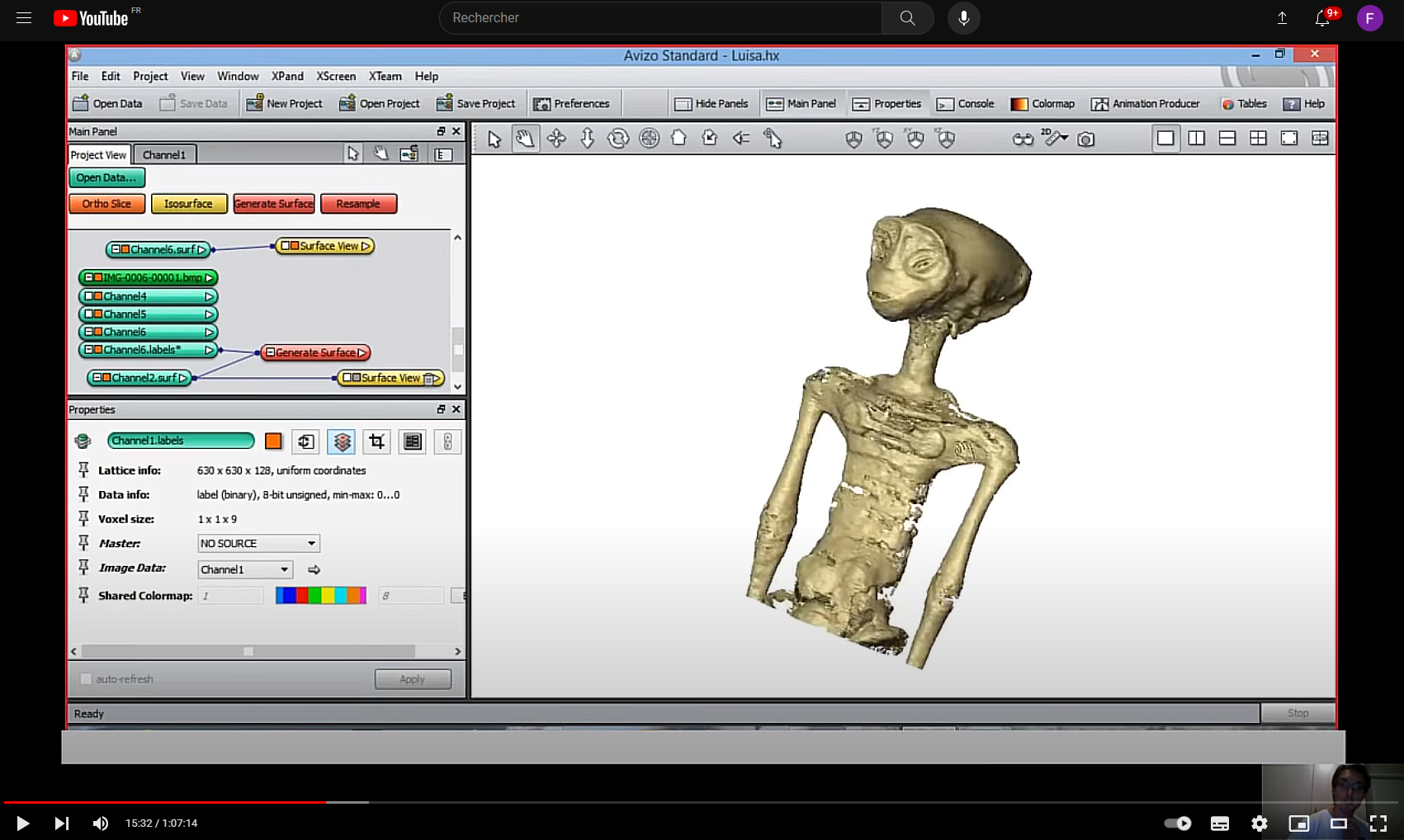
Task: Click the Shared Colormap color bar
Action: click(x=320, y=596)
